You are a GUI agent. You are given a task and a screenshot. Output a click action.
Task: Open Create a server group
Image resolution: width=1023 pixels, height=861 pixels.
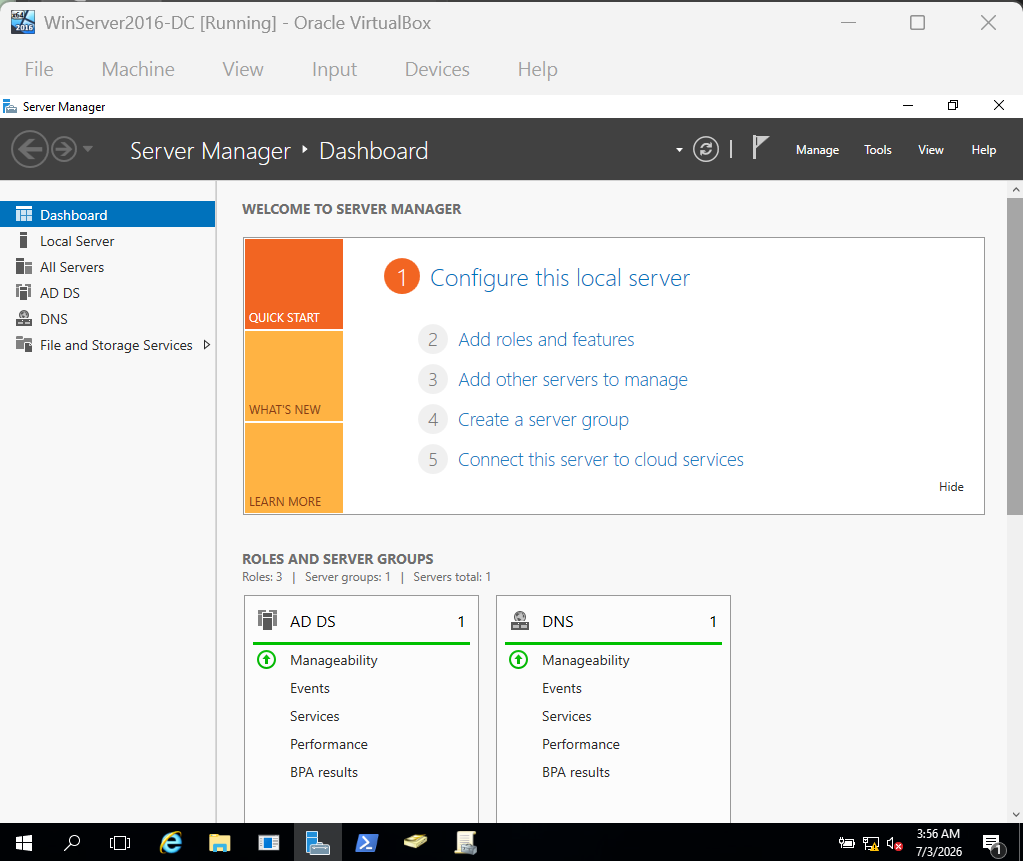[543, 419]
